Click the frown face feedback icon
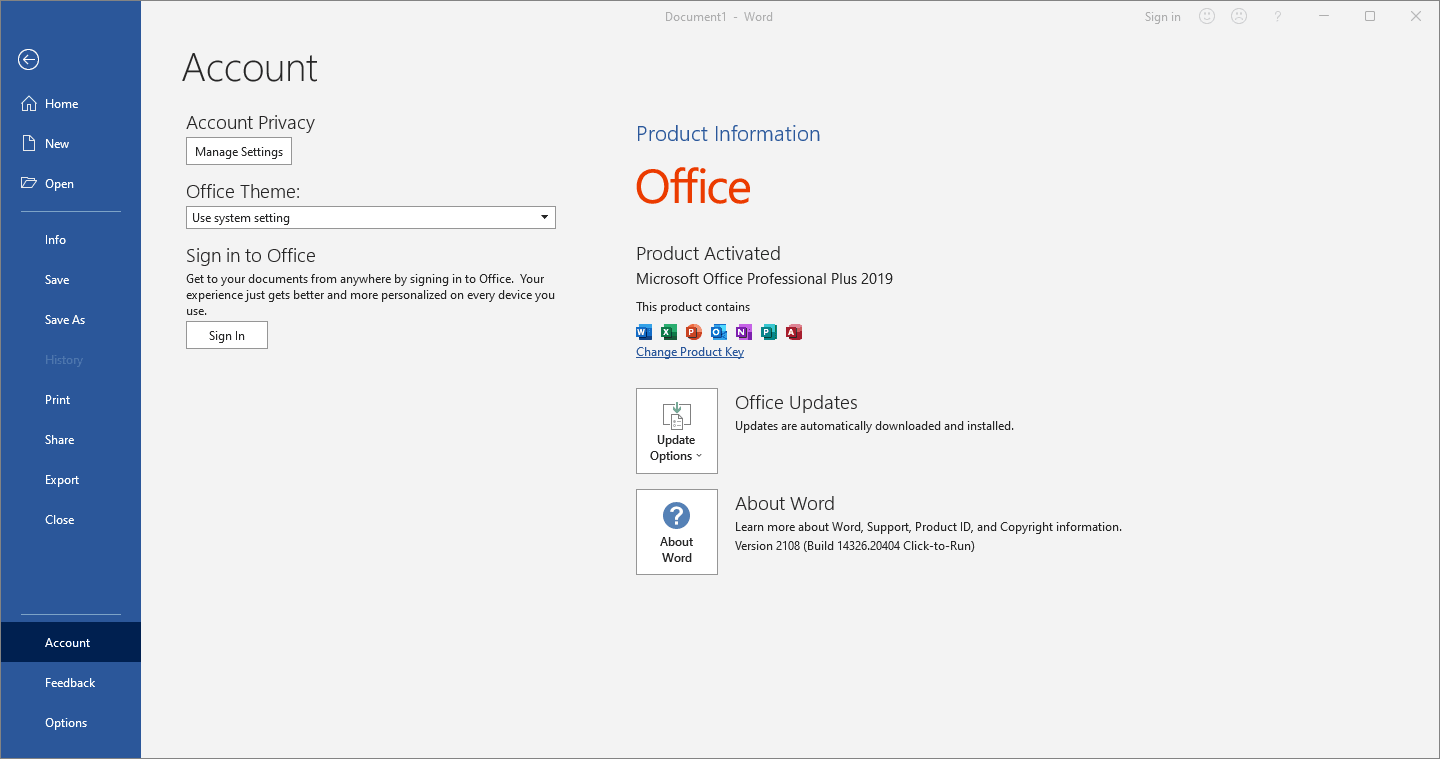The height and width of the screenshot is (759, 1440). pos(1239,17)
